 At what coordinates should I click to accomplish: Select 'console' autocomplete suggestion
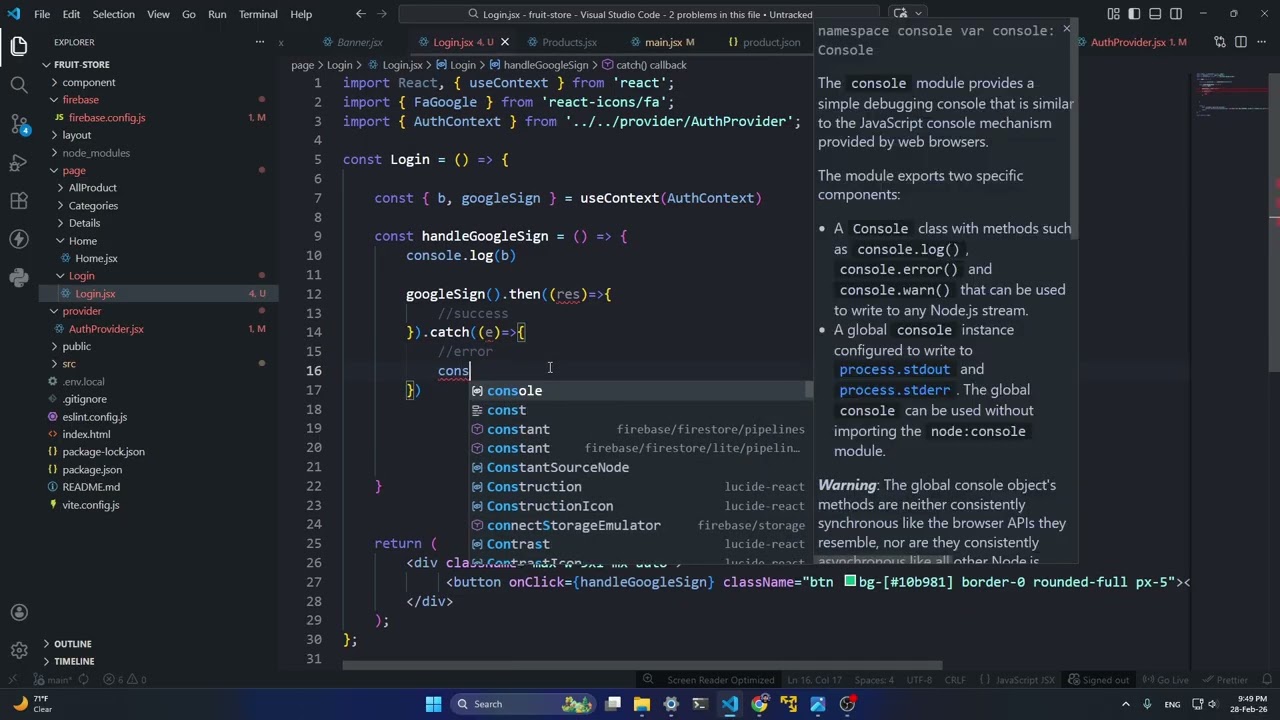point(640,391)
